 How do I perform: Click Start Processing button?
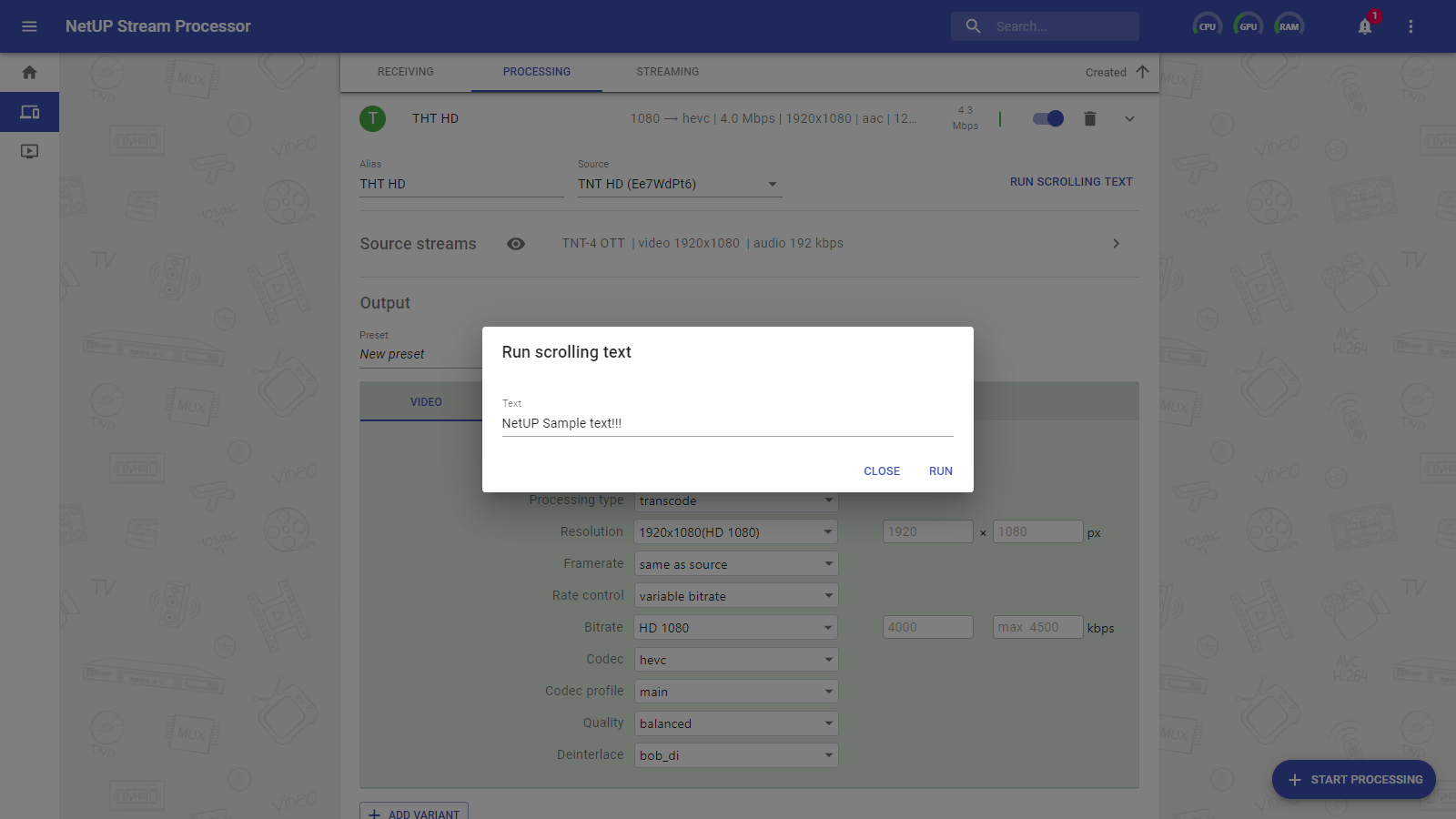[1354, 779]
